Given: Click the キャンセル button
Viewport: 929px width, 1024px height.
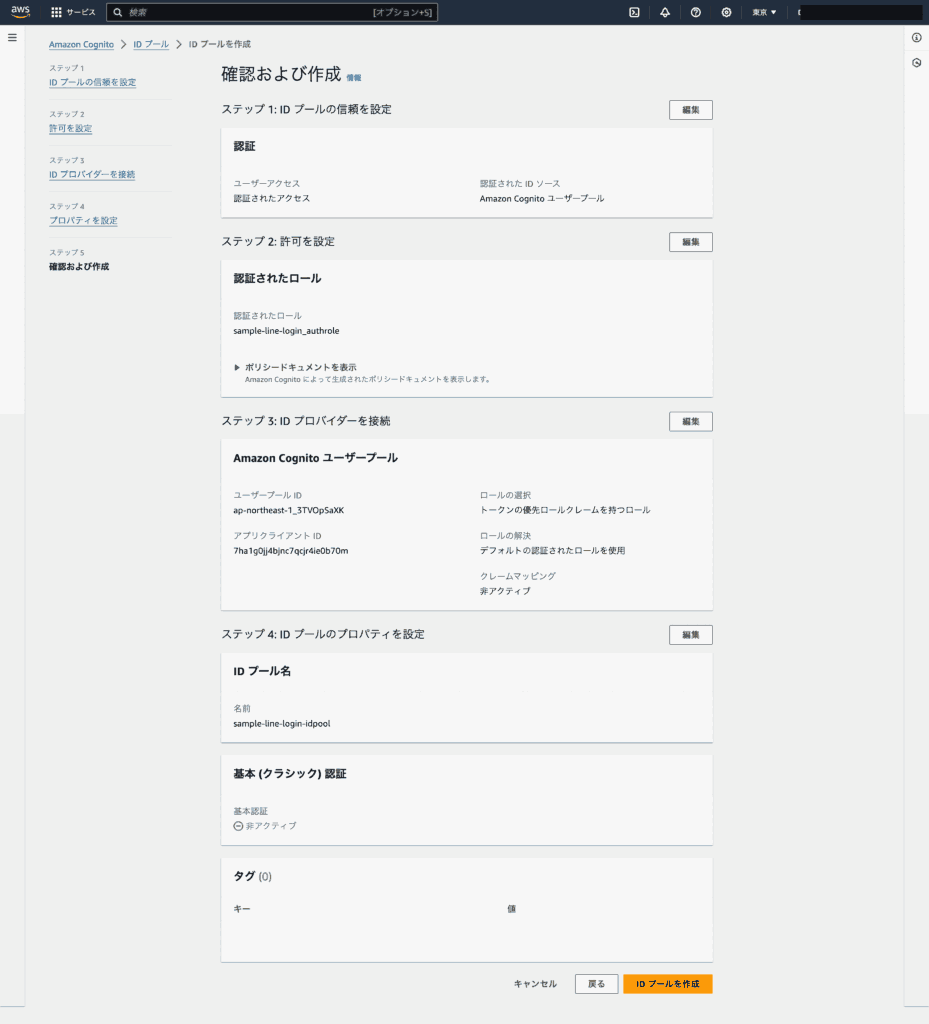Looking at the screenshot, I should point(535,984).
